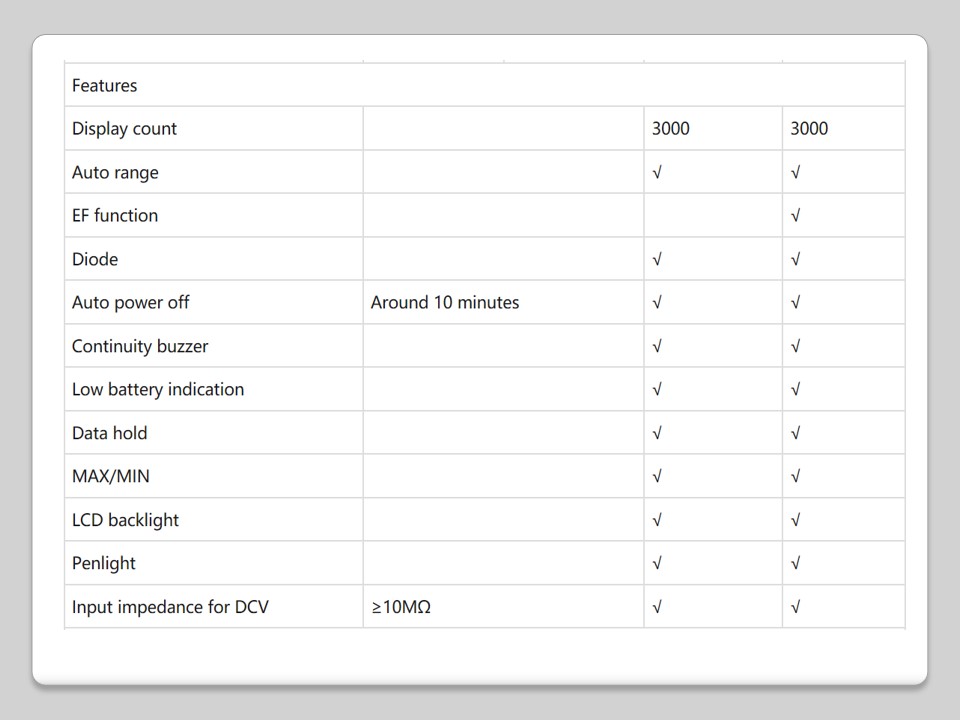Image resolution: width=960 pixels, height=720 pixels.
Task: Select the "Display count" row label
Action: (124, 129)
